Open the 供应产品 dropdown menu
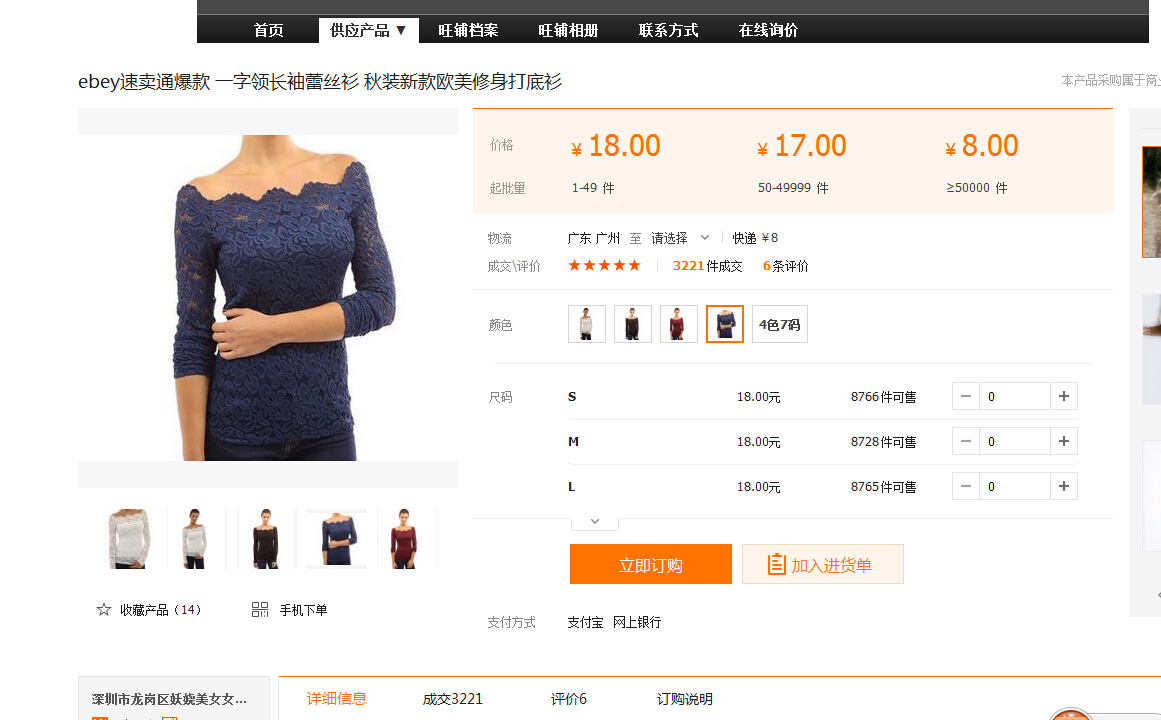1161x720 pixels. click(368, 30)
